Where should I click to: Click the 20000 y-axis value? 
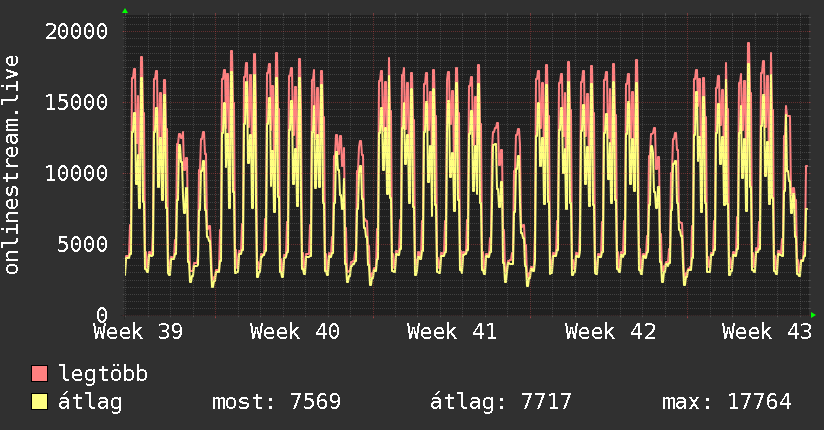click(x=77, y=32)
